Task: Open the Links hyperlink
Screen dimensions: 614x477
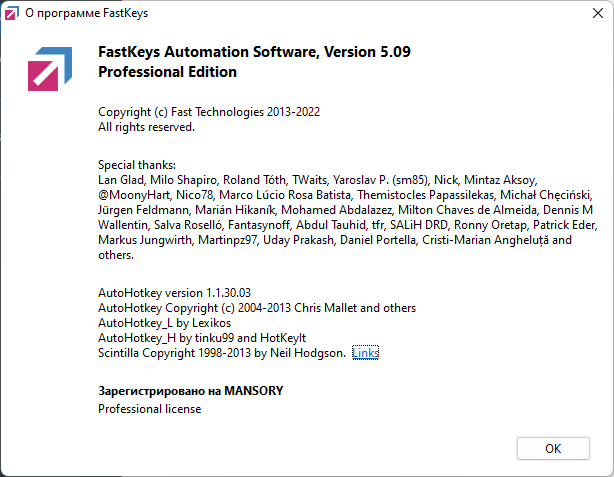Action: coord(365,353)
